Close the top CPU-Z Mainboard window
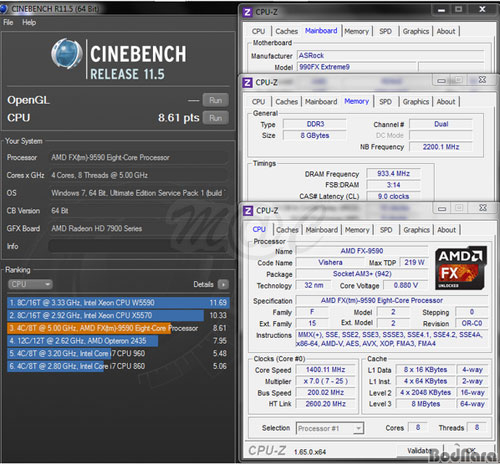The height and width of the screenshot is (465, 500). pyautogui.click(x=482, y=10)
